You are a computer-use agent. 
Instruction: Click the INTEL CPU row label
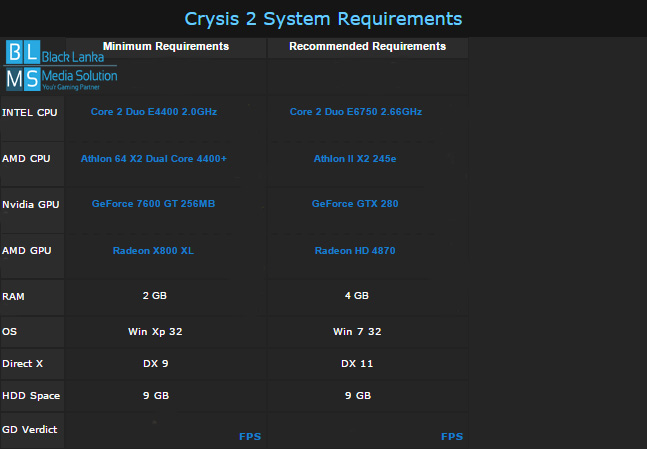(x=30, y=113)
